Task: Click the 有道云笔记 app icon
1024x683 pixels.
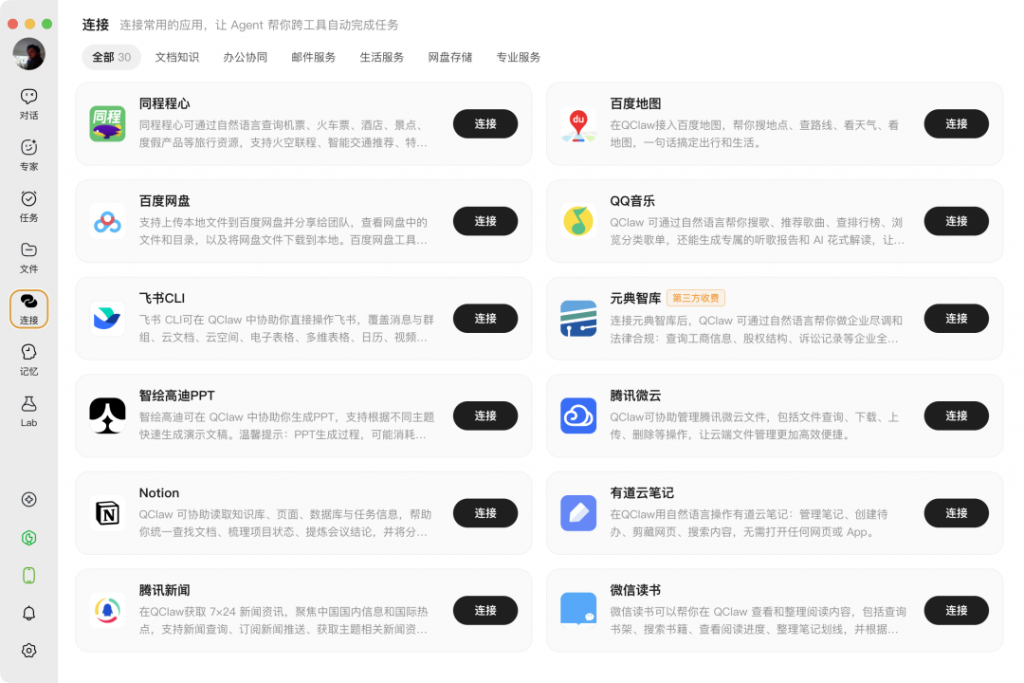Action: click(x=578, y=513)
